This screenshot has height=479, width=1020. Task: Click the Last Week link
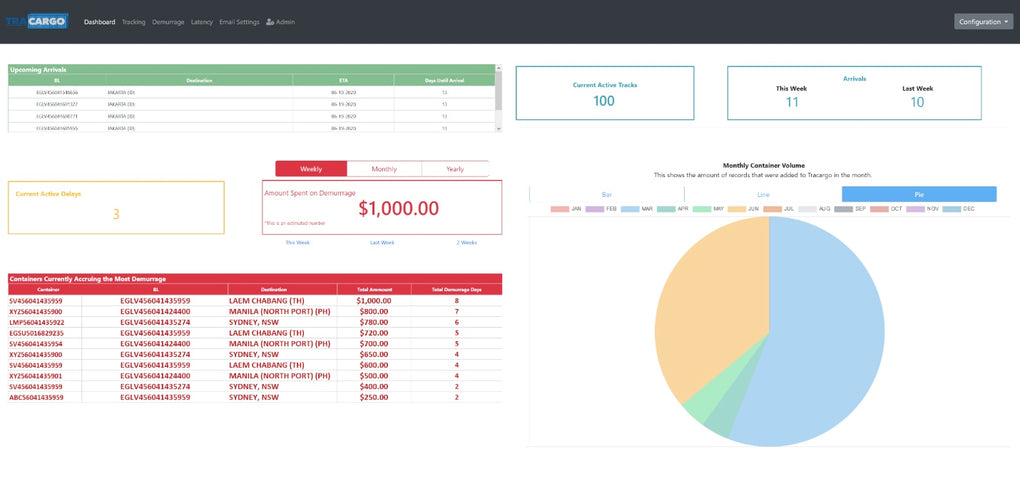click(x=382, y=243)
